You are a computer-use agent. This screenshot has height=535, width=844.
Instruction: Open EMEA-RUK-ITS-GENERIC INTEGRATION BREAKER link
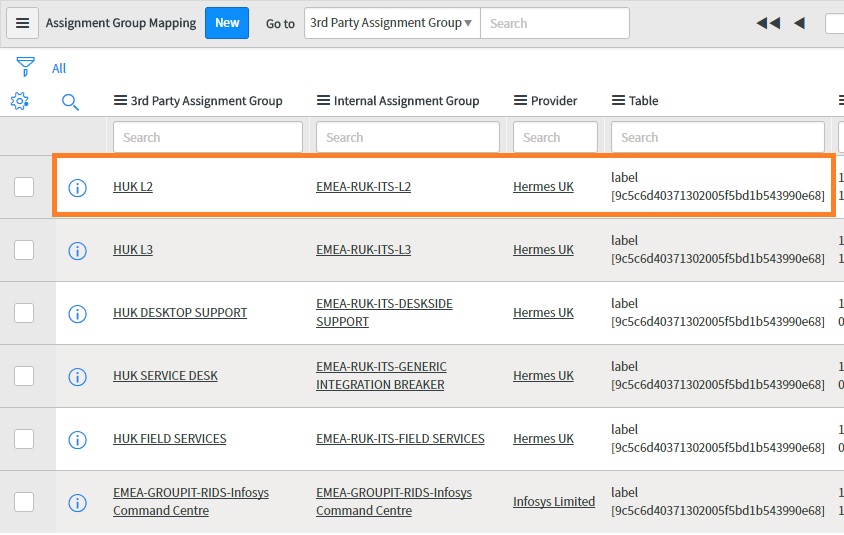coord(381,376)
